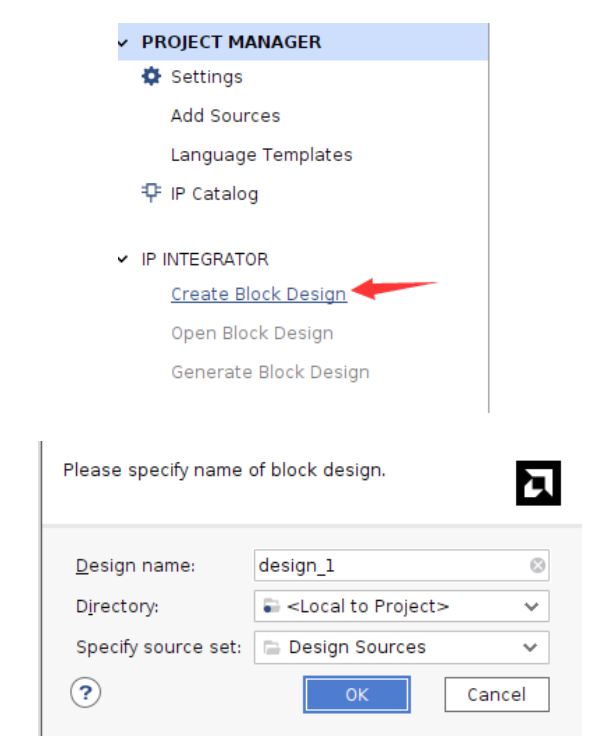
Task: Click the Create Block Design link
Action: [259, 294]
